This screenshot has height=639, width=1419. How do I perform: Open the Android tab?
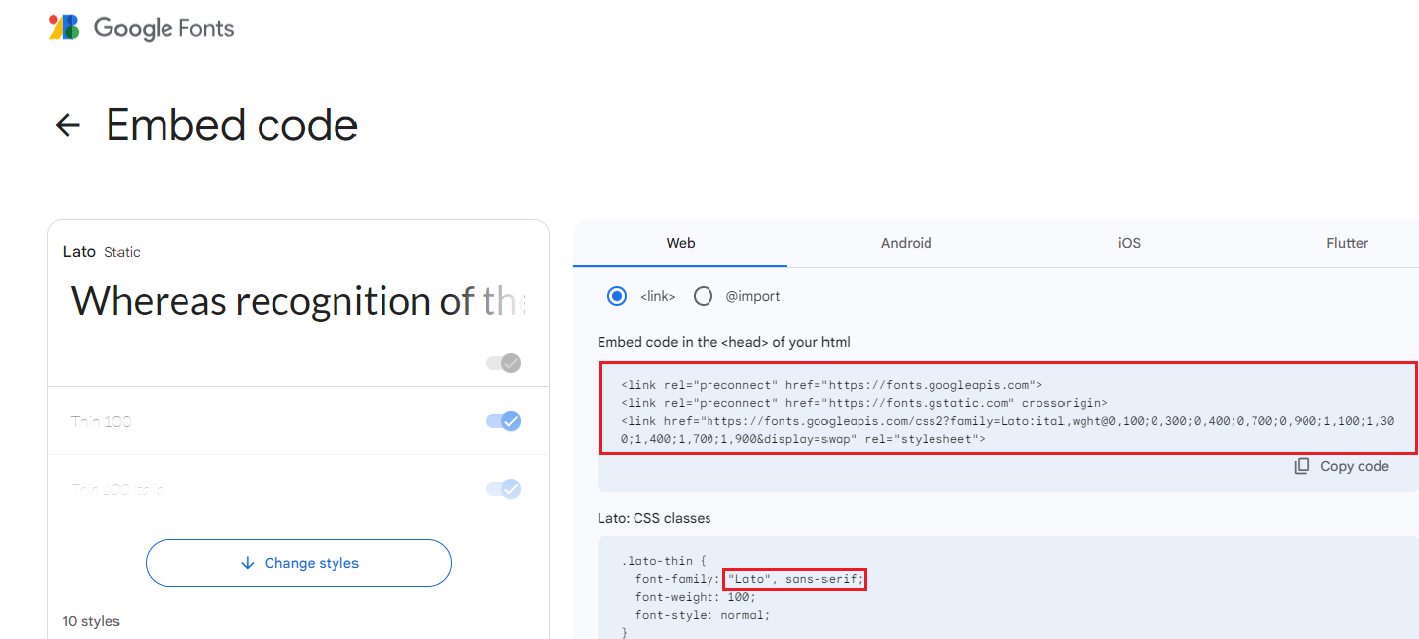click(906, 243)
